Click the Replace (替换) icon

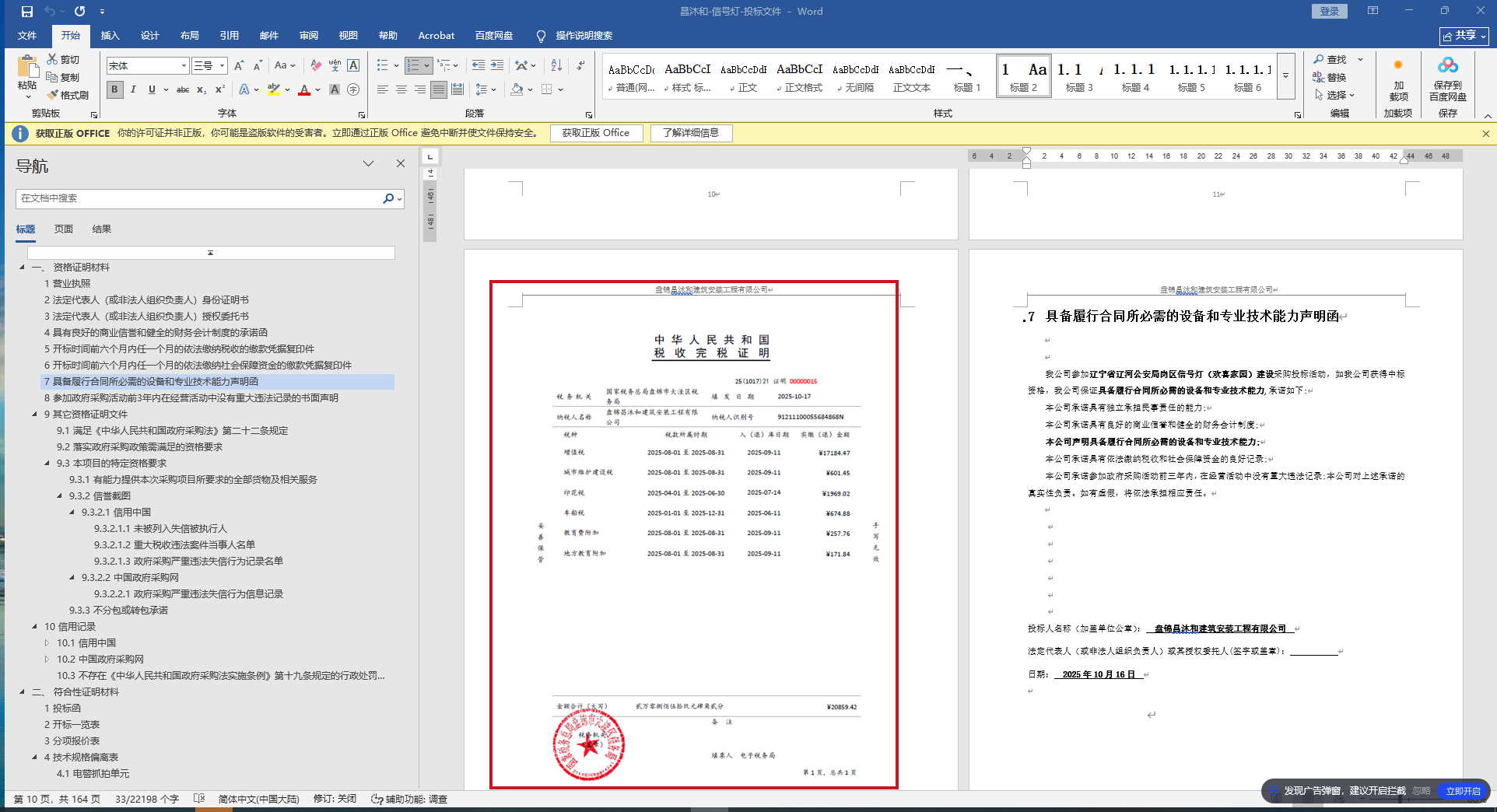click(1318, 77)
